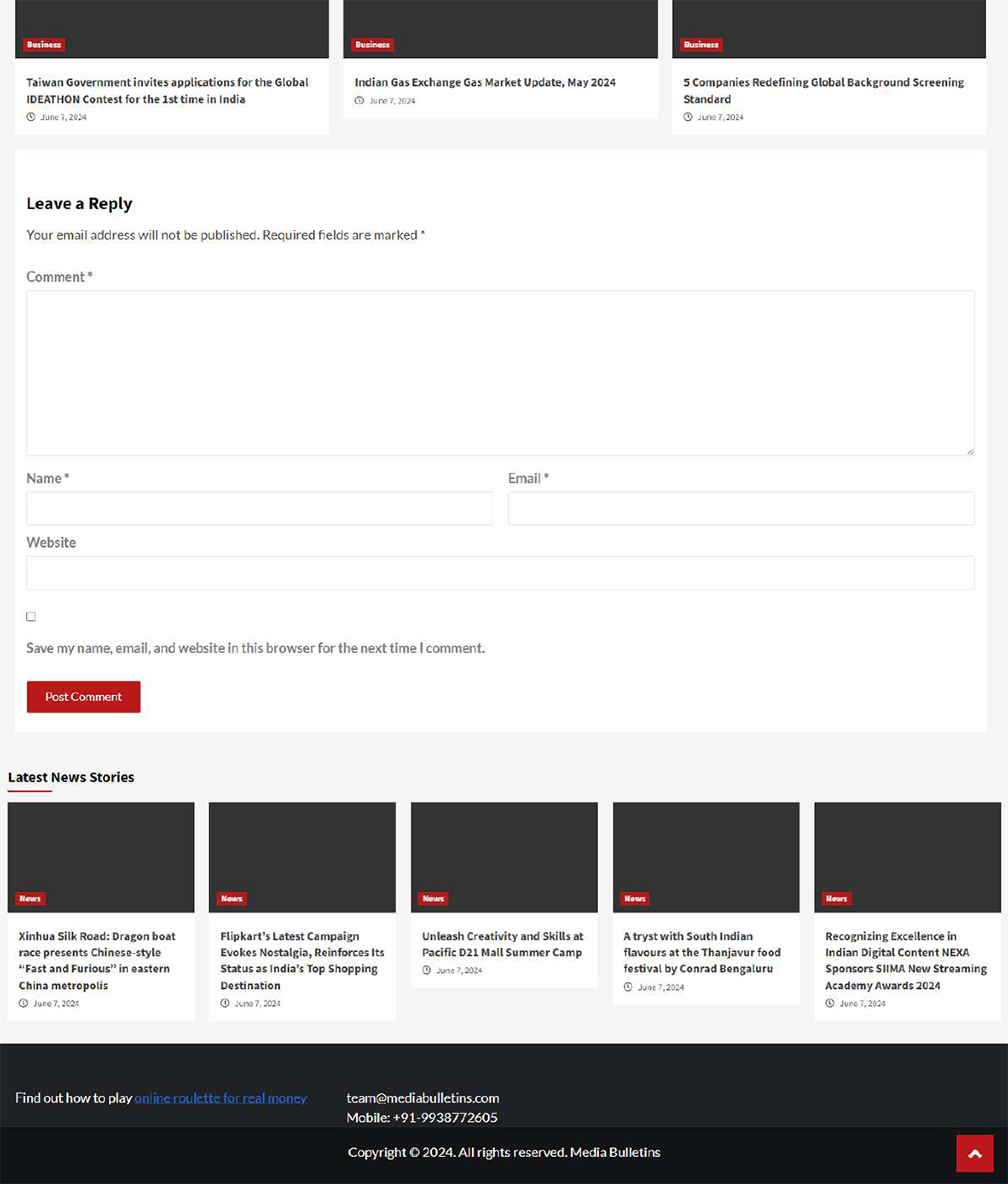The image size is (1008, 1184).
Task: Click the Website input field
Action: [500, 573]
